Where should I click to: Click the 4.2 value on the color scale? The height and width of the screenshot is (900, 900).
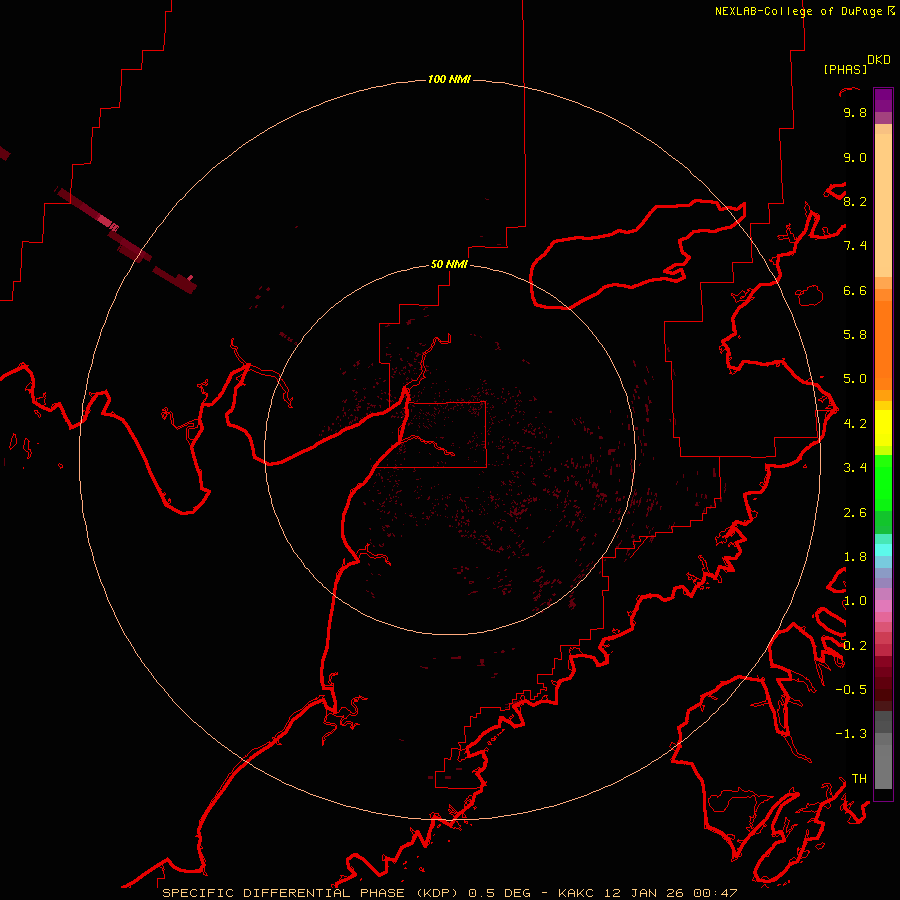click(x=855, y=424)
